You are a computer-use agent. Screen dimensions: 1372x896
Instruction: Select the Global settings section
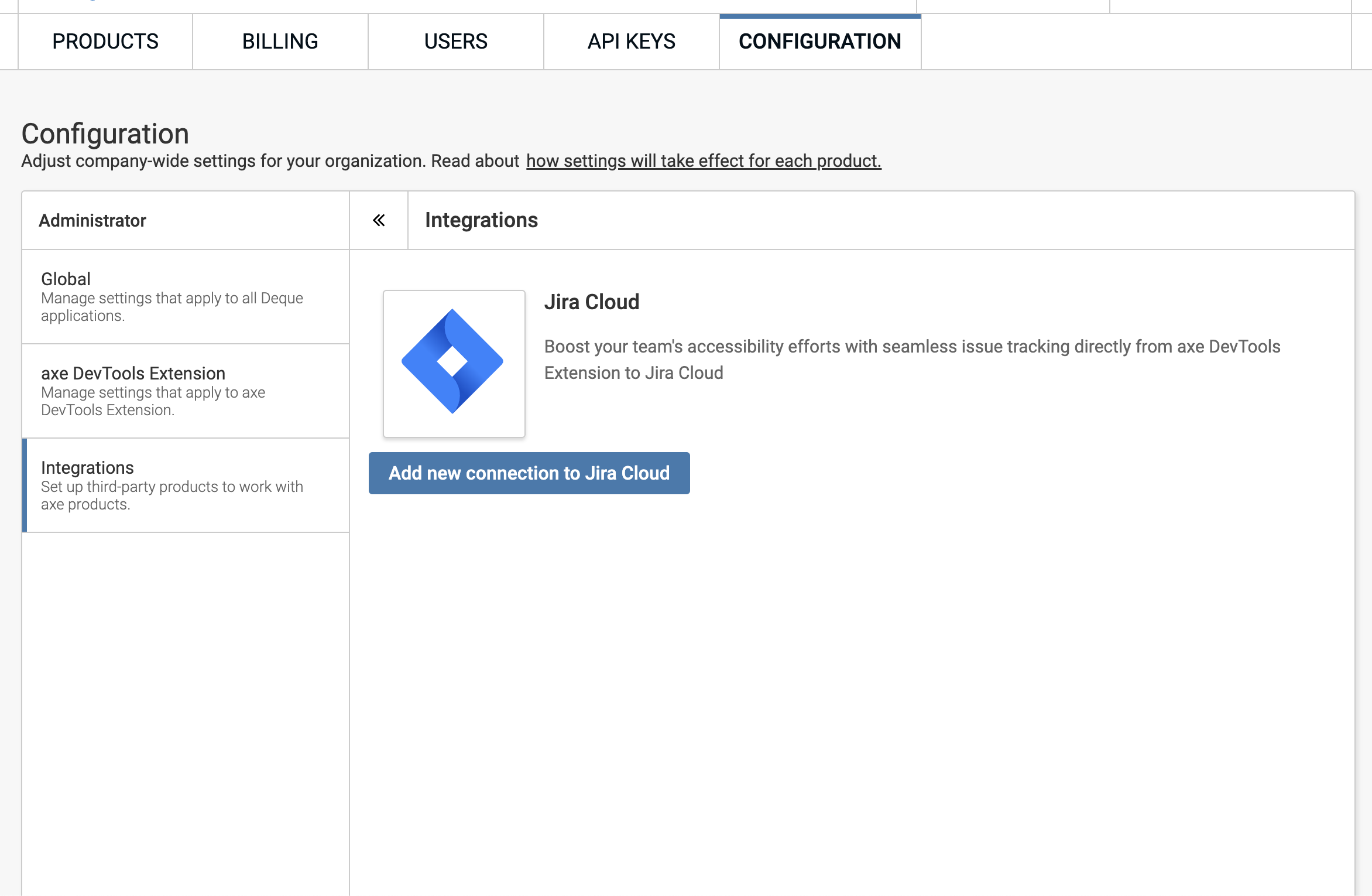[65, 279]
